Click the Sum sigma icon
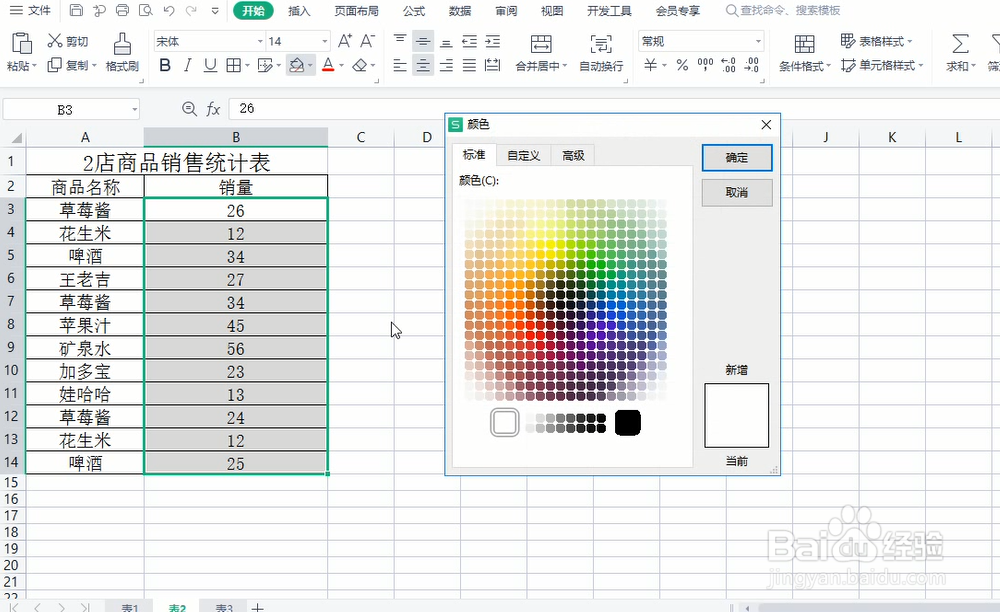Screen dimensions: 1000x612 point(960,43)
